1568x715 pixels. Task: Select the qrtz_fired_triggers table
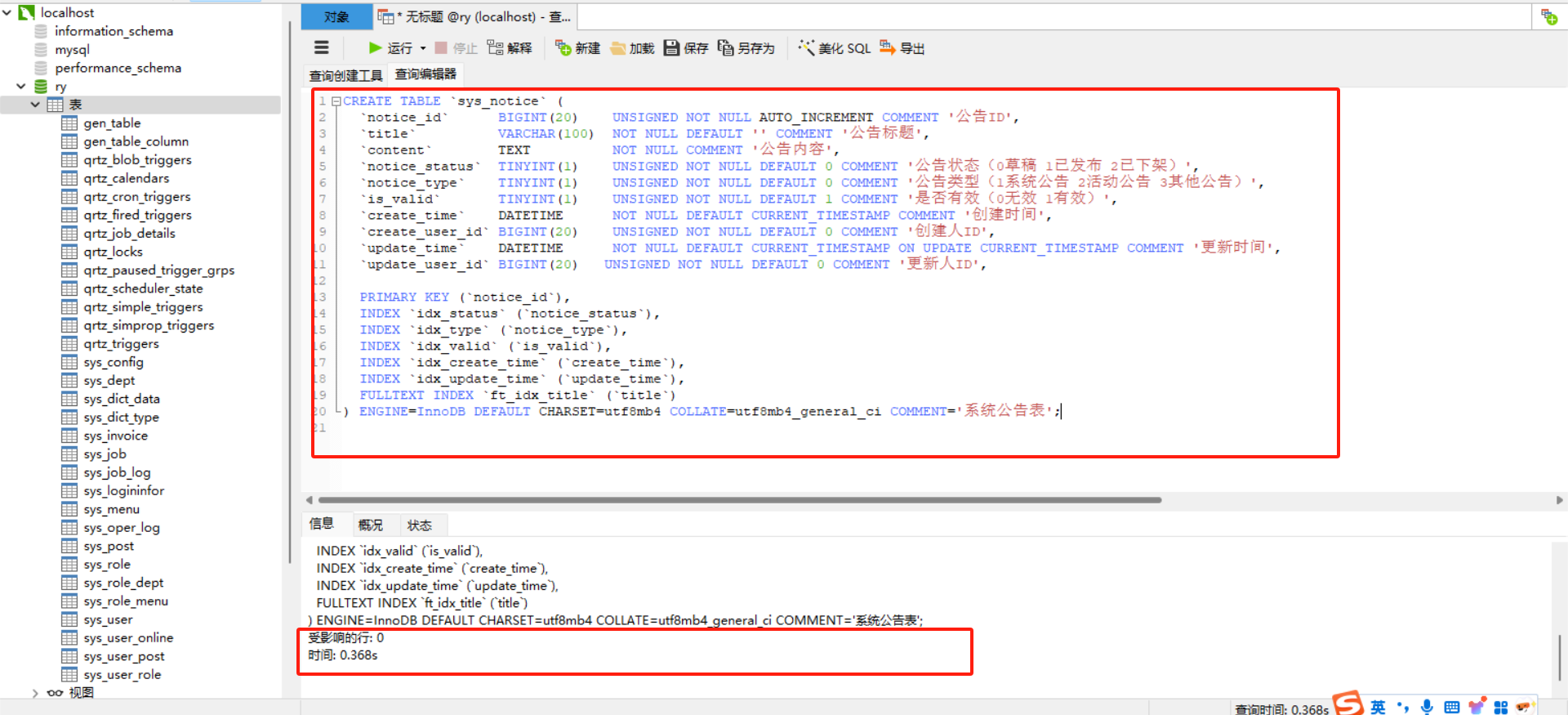[137, 215]
